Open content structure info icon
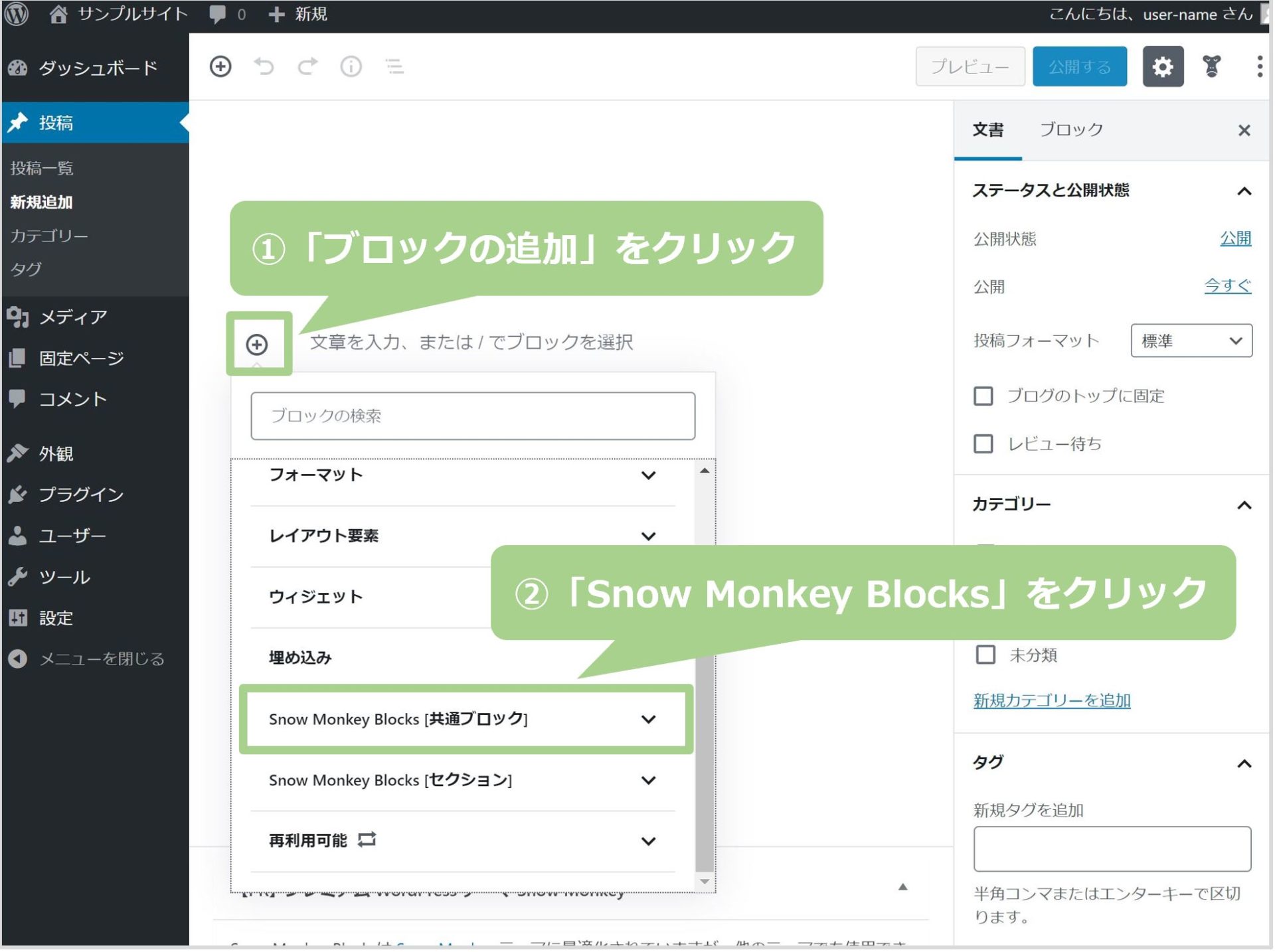The height and width of the screenshot is (952, 1275). (x=351, y=66)
